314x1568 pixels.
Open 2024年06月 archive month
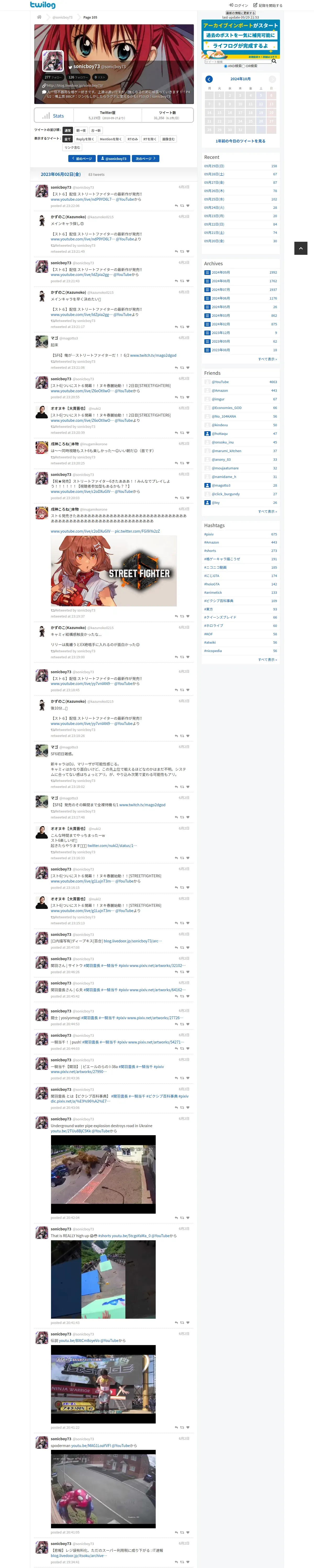tap(221, 298)
